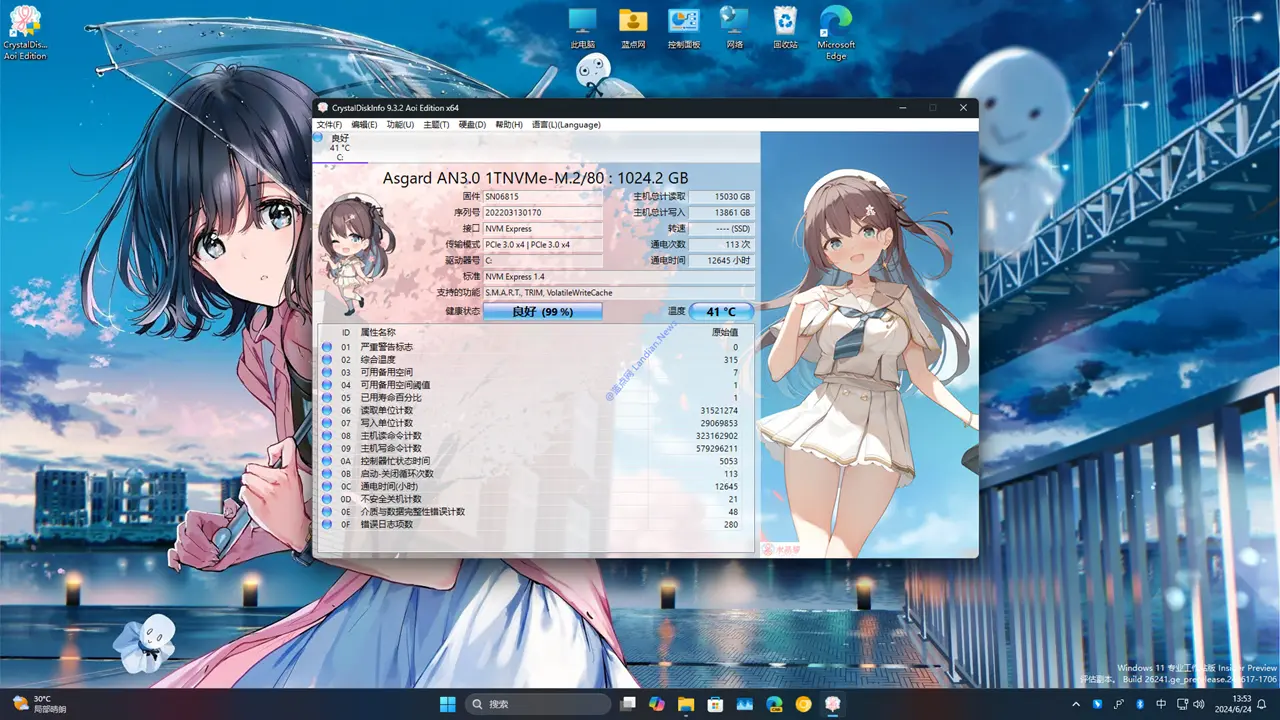The width and height of the screenshot is (1280, 720).
Task: Click the 良好 (99 %) health status button
Action: pyautogui.click(x=543, y=312)
